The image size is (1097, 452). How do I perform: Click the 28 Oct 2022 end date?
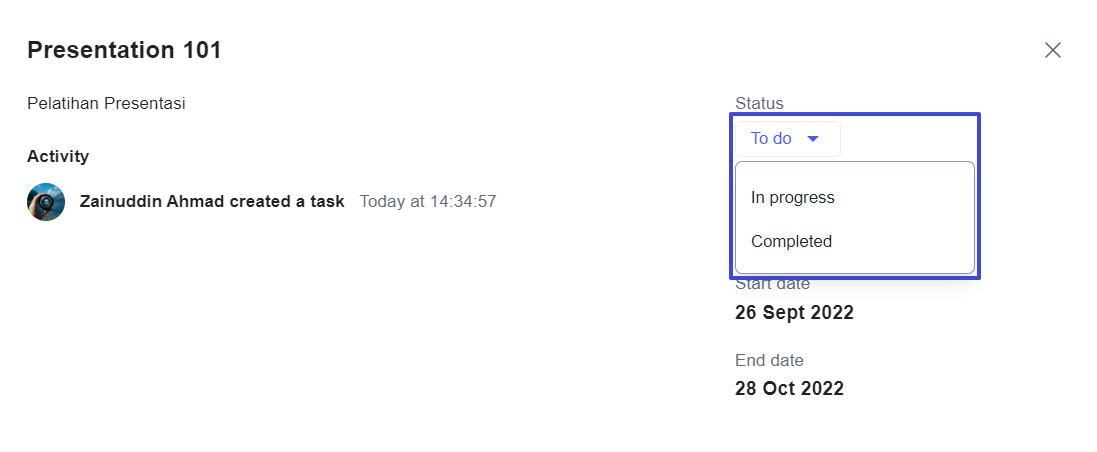789,388
